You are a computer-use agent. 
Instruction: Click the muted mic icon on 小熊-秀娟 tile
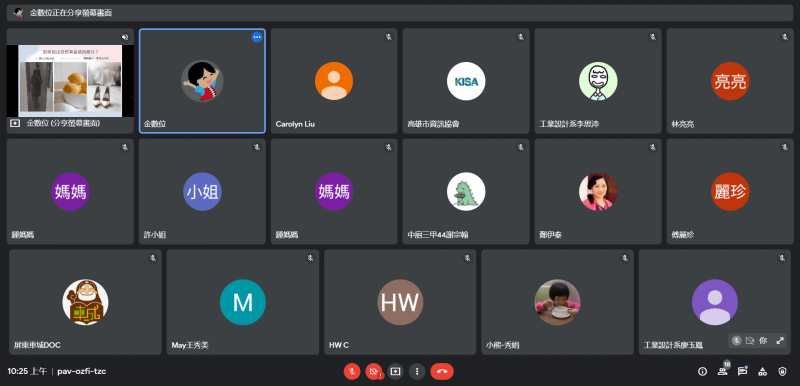point(624,258)
